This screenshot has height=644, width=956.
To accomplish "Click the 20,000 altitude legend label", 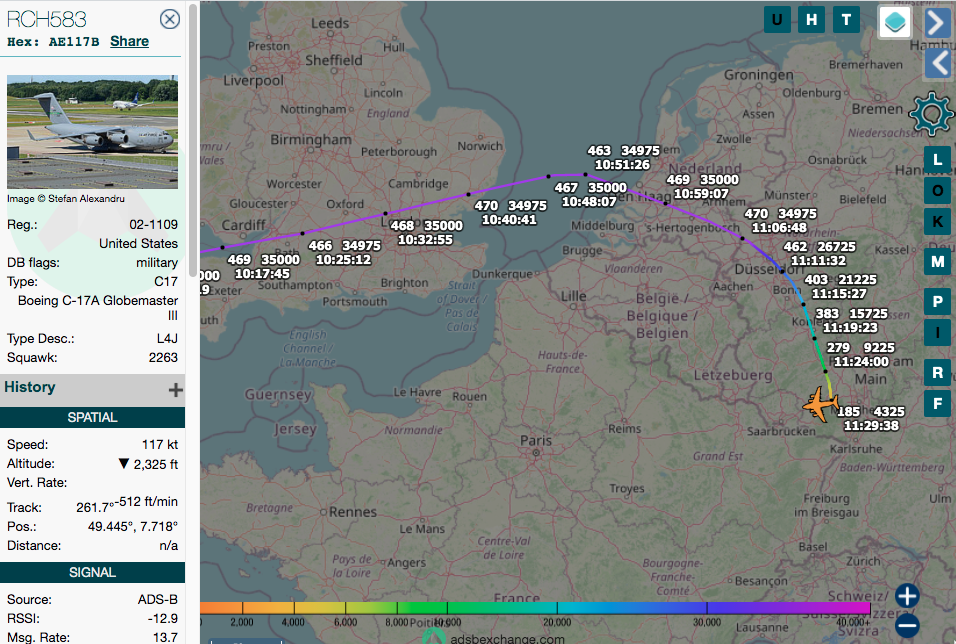I will [557, 622].
